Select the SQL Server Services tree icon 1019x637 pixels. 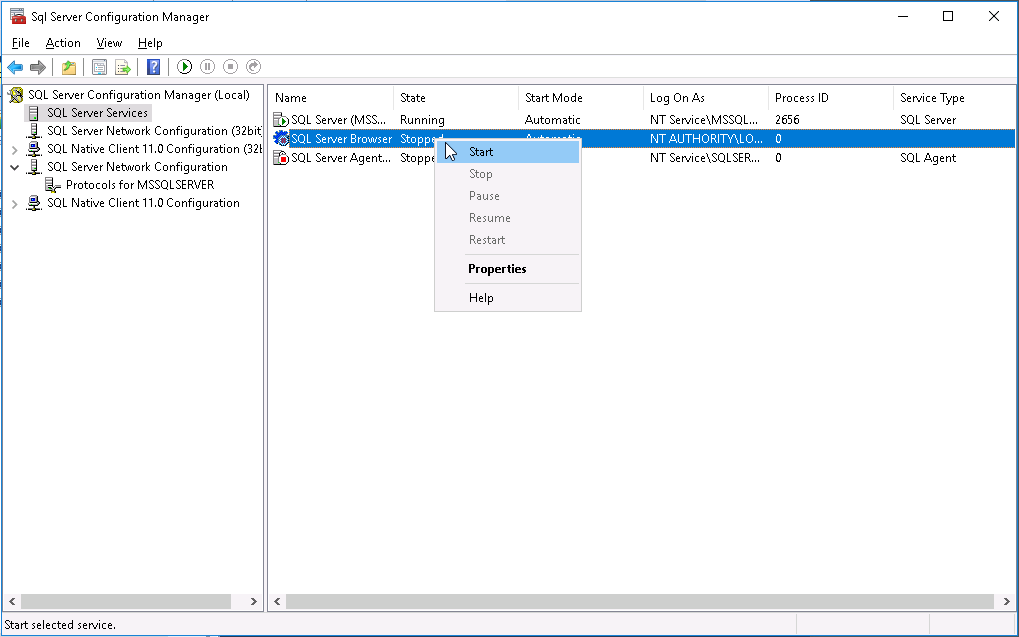pyautogui.click(x=34, y=113)
